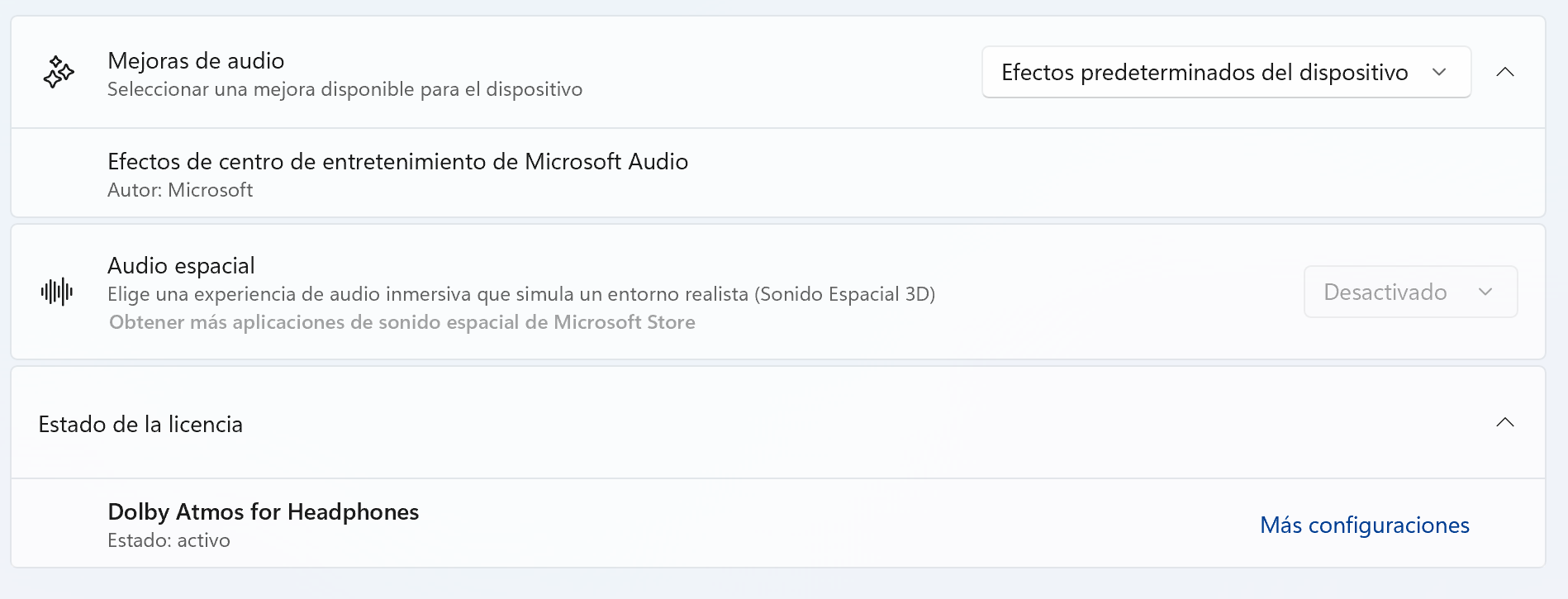
Task: Collapse the Mejoras de audio section
Action: 1504,73
